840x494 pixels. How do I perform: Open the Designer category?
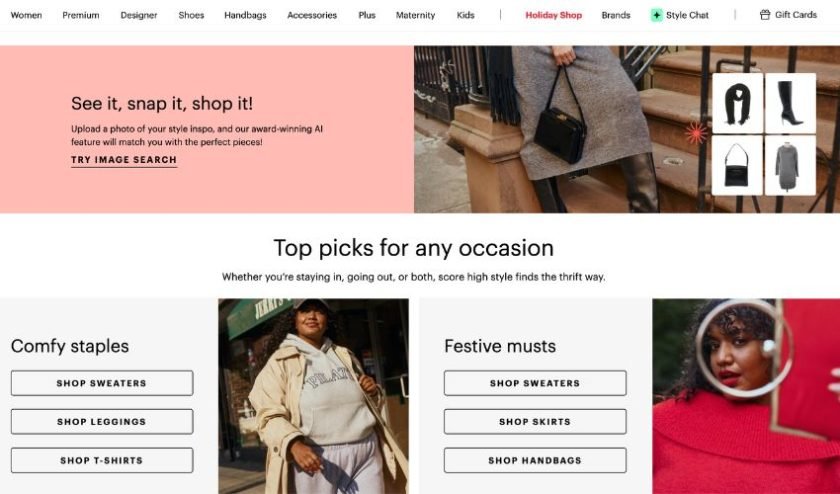coord(139,15)
